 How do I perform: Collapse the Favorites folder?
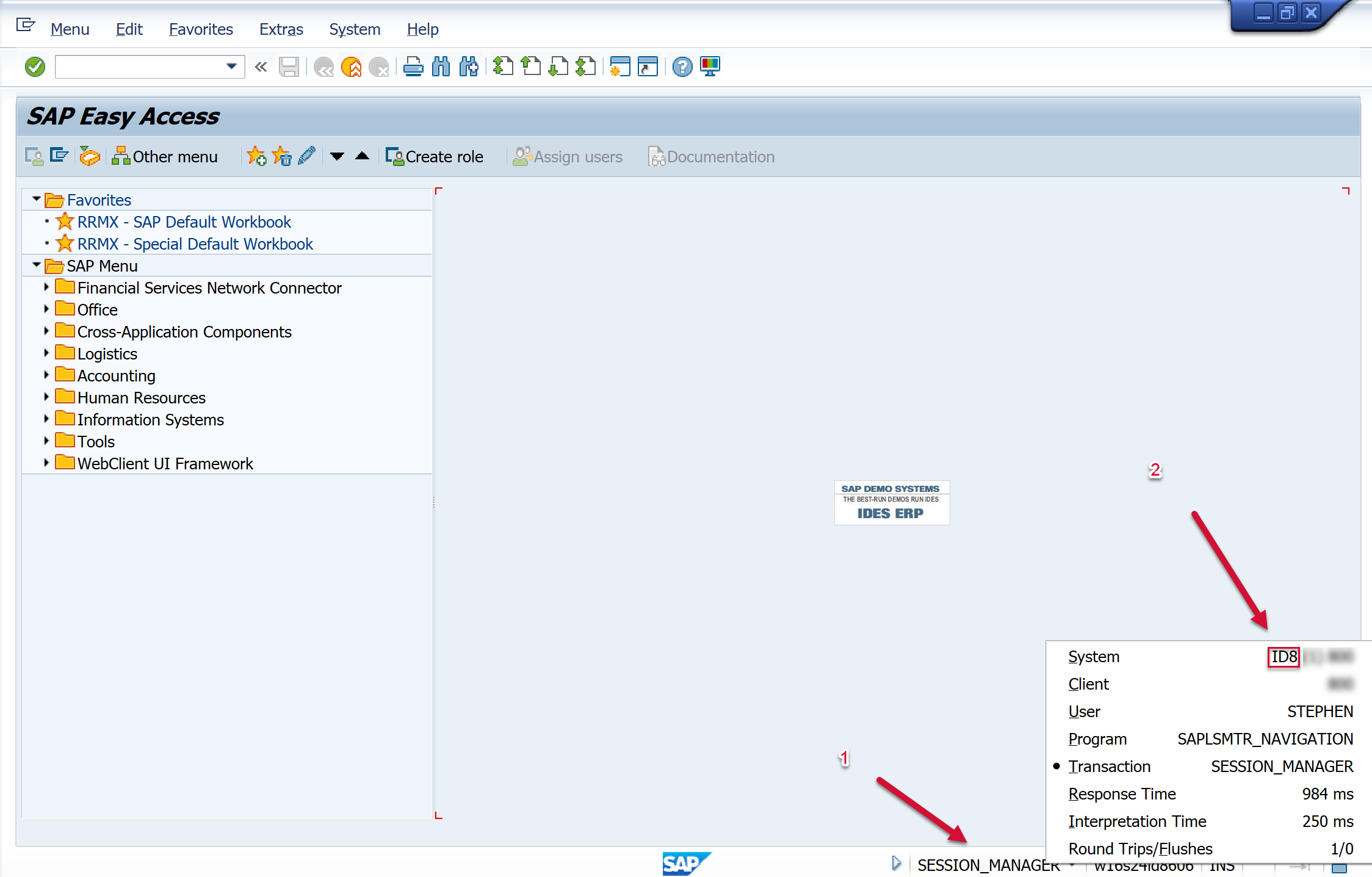[x=37, y=199]
